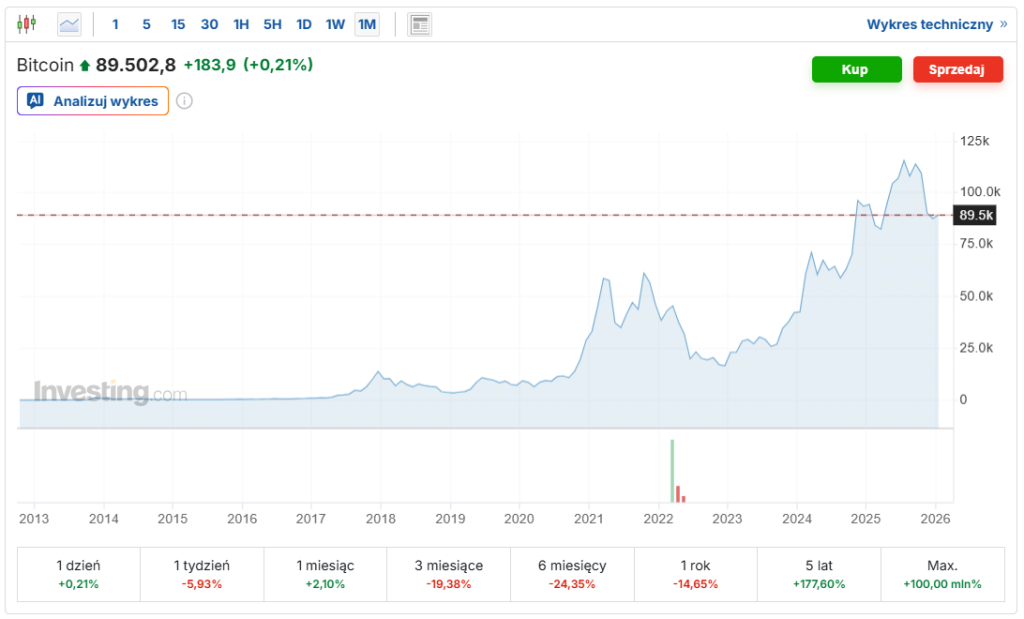The width and height of the screenshot is (1024, 619).
Task: Select the 5H timeframe tab
Action: coord(272,23)
